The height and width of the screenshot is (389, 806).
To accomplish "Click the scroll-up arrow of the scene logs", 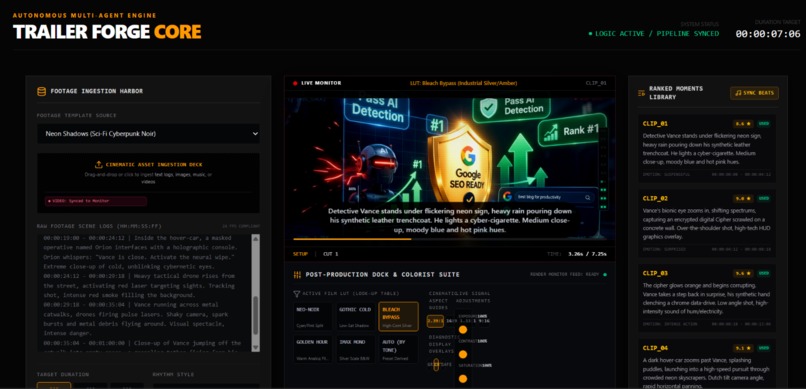I will point(255,238).
